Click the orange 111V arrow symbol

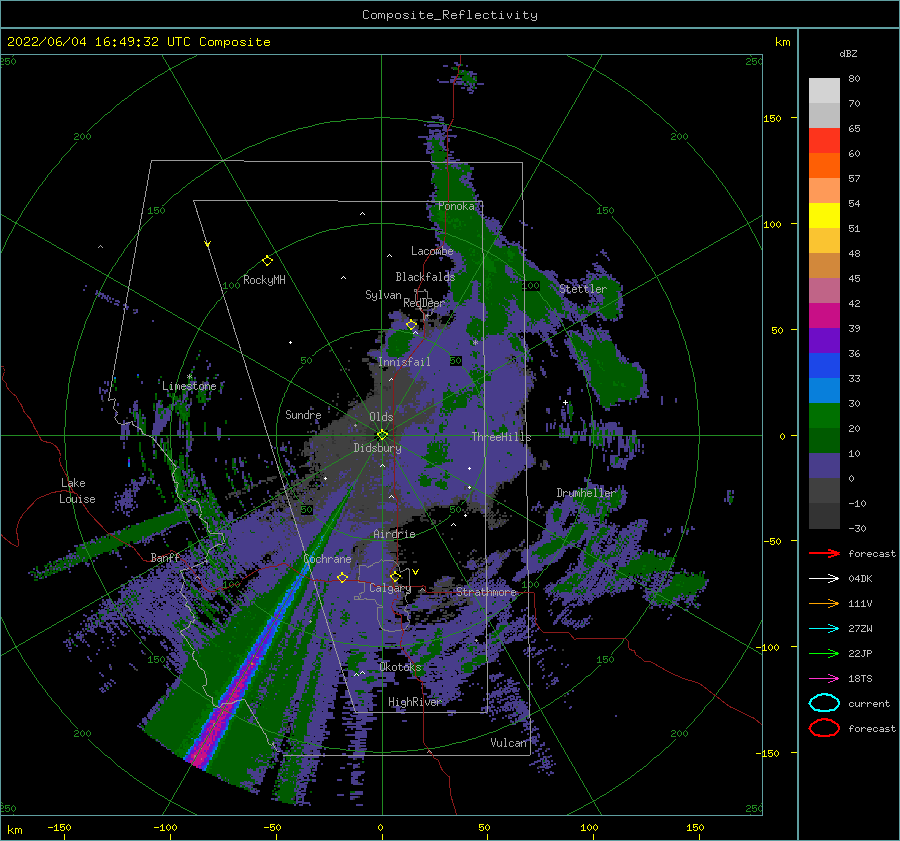824,603
